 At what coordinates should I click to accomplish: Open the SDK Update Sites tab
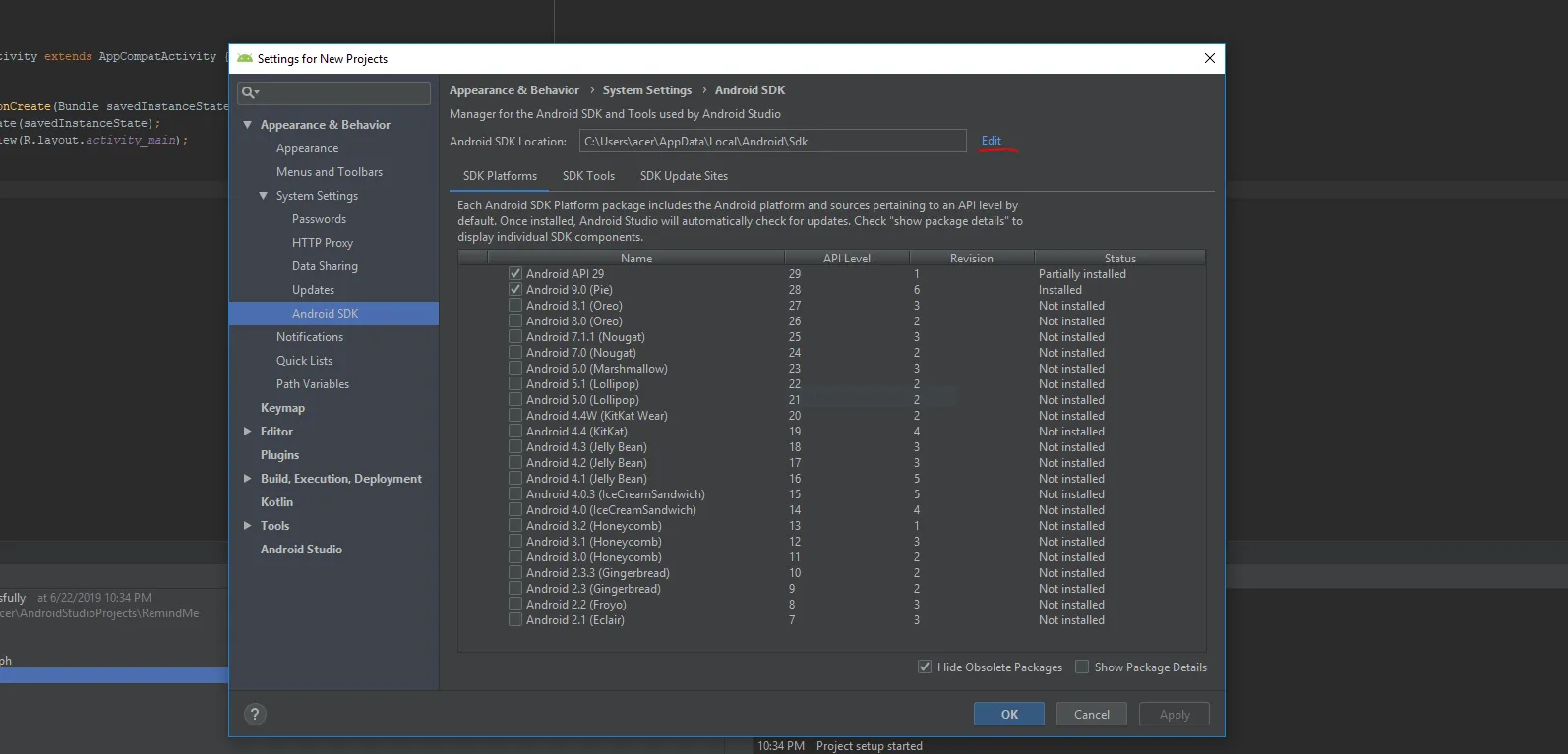point(684,176)
